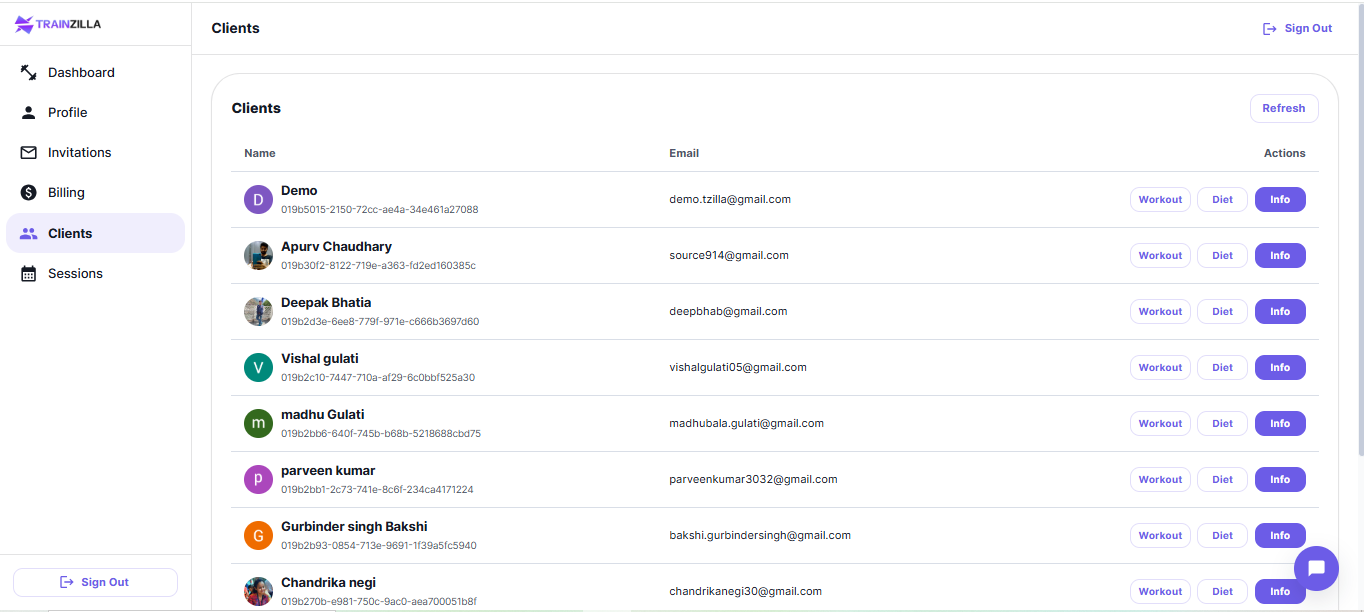1364x612 pixels.
Task: Open the Dashboard from the sidebar icon
Action: coord(26,72)
